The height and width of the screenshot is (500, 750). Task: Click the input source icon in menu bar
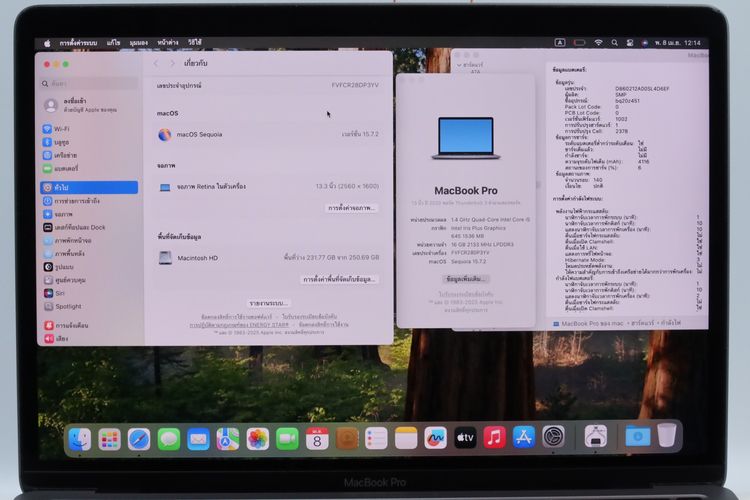pyautogui.click(x=560, y=43)
